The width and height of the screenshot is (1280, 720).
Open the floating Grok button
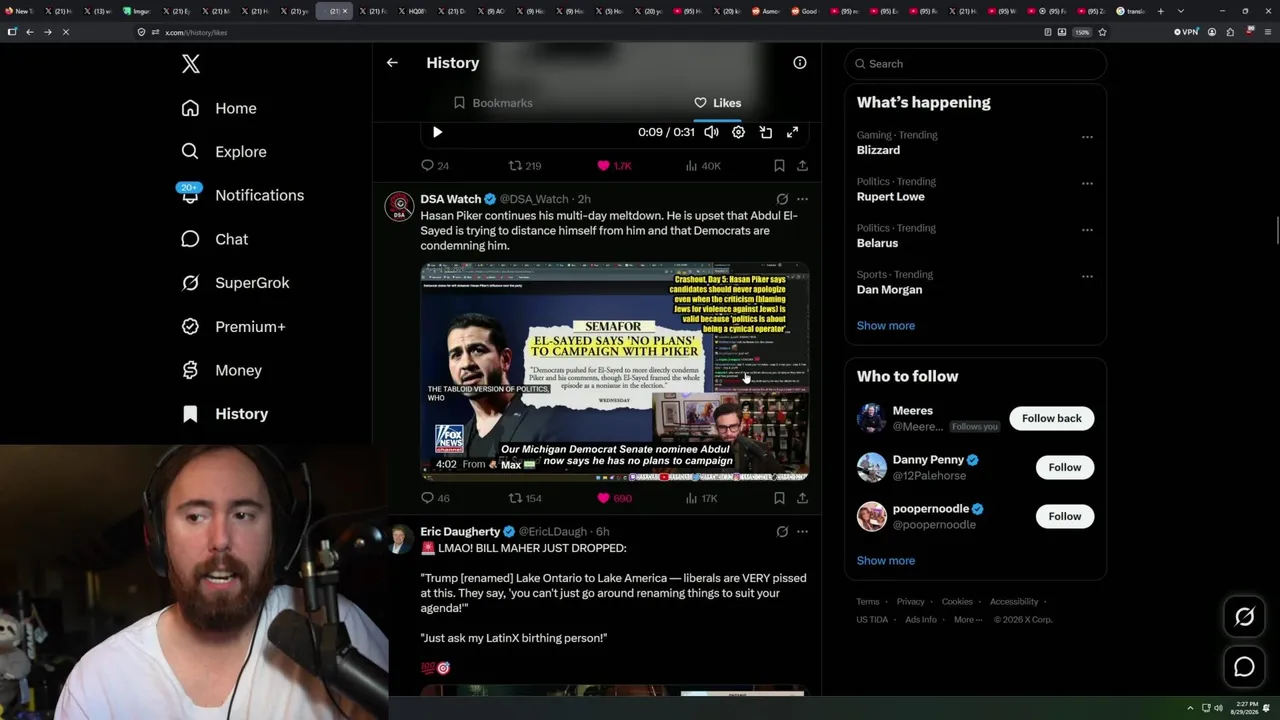[x=1244, y=617]
